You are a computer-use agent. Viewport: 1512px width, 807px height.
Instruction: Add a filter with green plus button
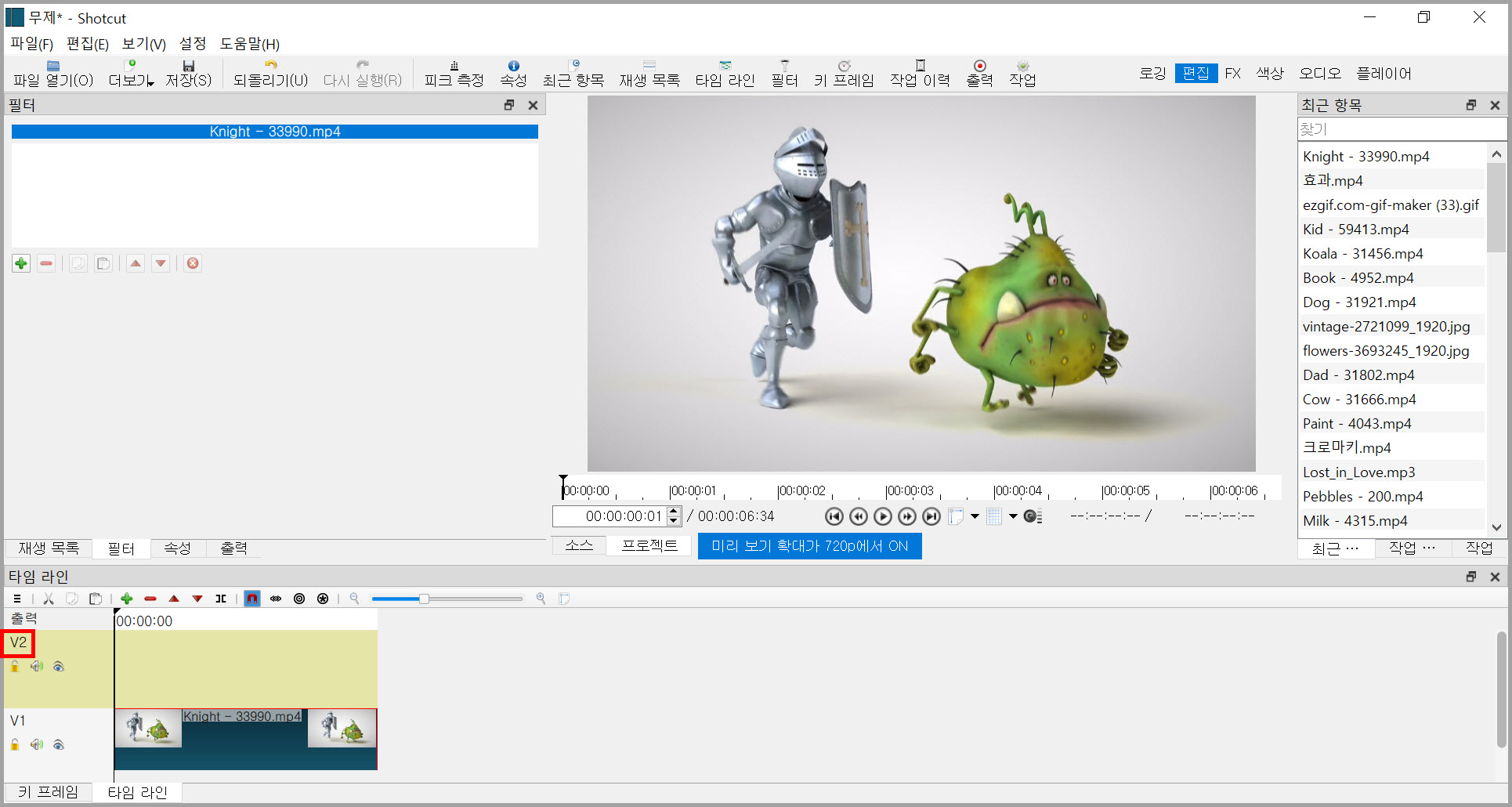pyautogui.click(x=21, y=263)
